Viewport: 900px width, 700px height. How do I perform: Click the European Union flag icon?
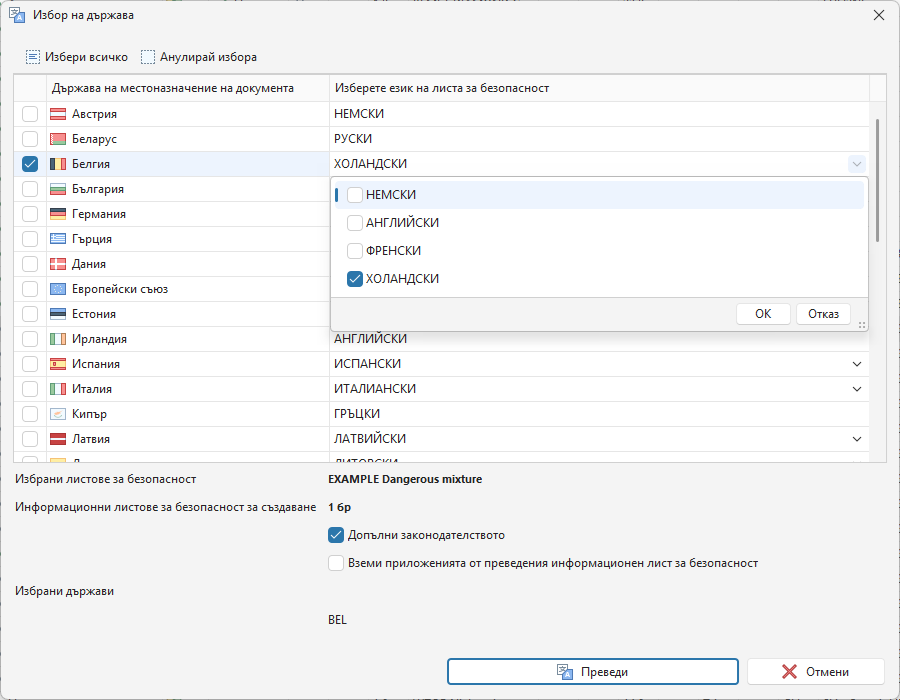pos(58,289)
